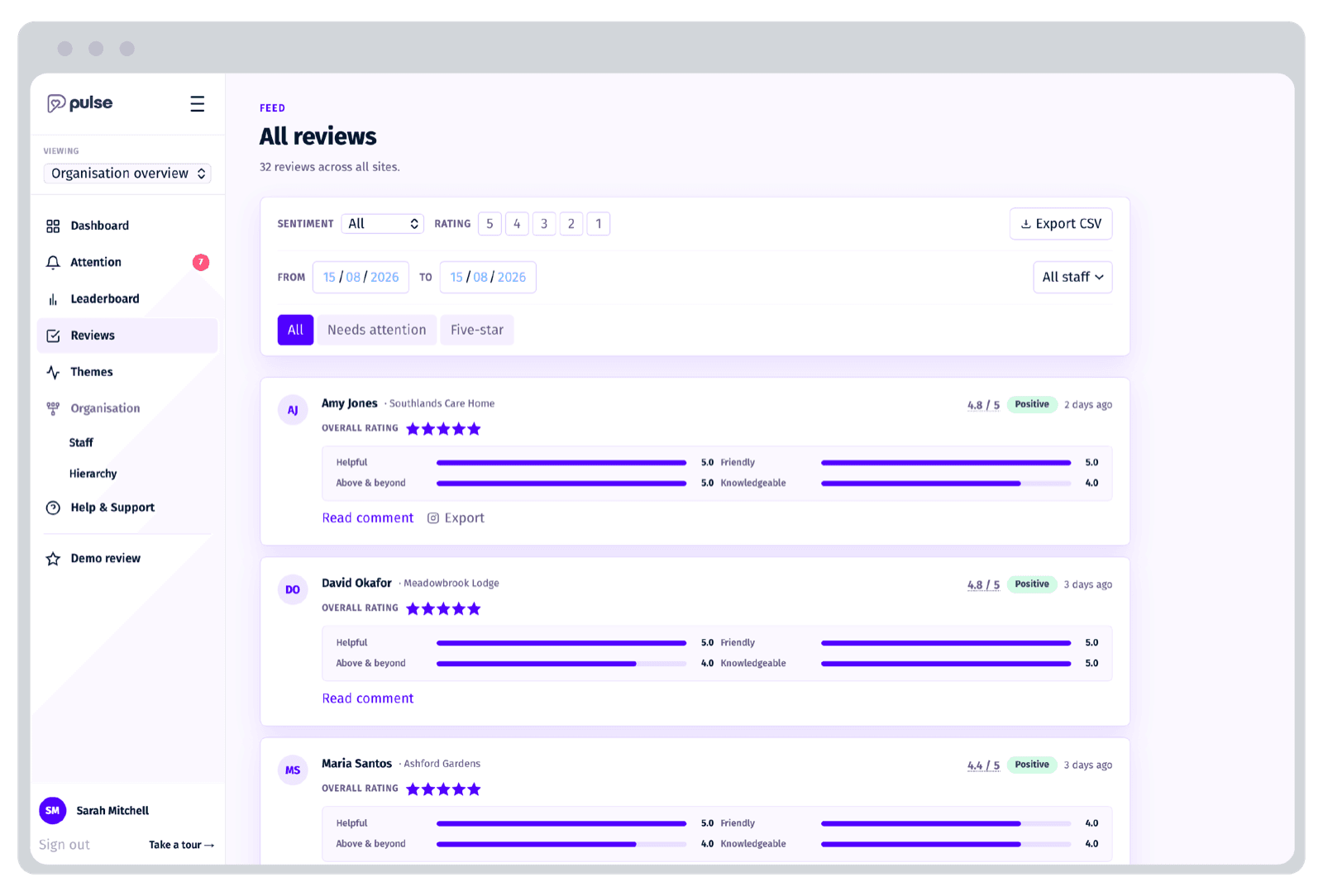Switch to the Needs attention tab
The width and height of the screenshot is (1323, 896).
pyautogui.click(x=377, y=330)
